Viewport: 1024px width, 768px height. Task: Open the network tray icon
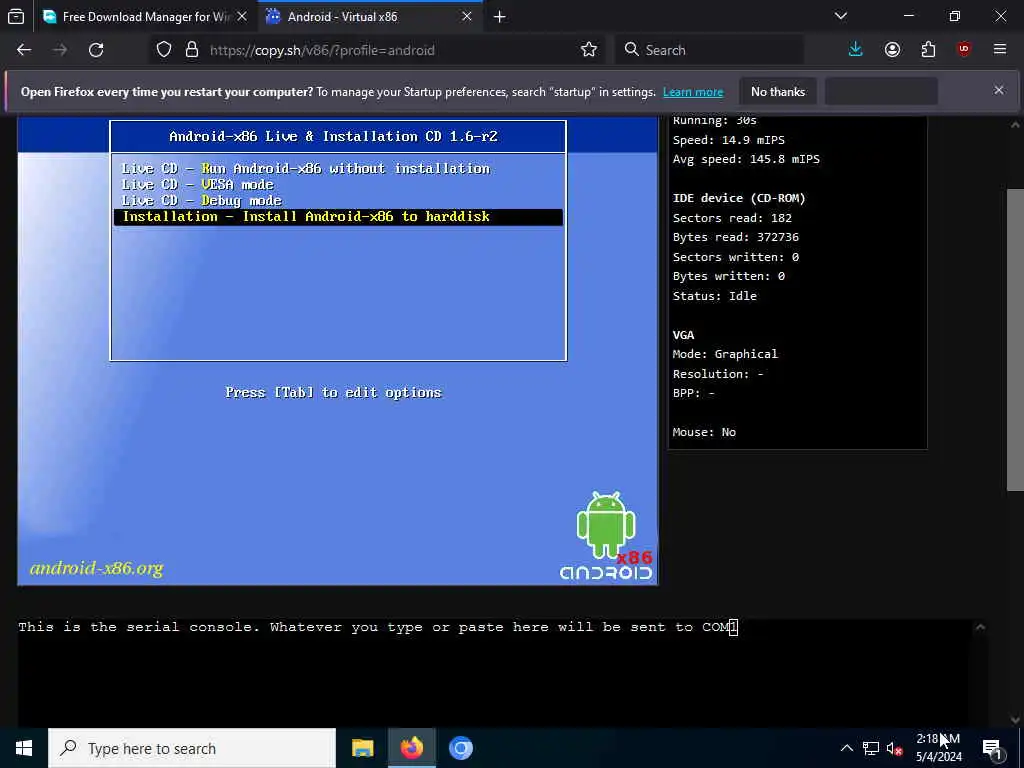click(x=871, y=748)
